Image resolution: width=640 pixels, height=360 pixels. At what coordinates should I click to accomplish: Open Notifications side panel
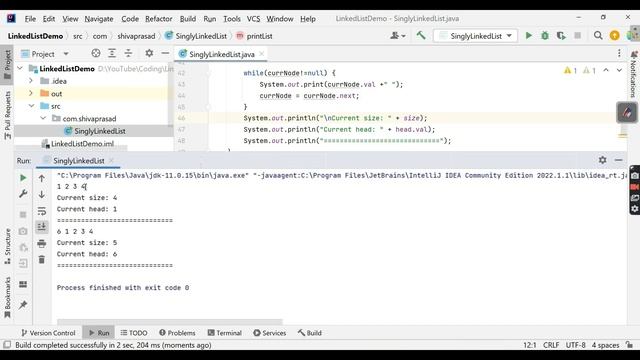point(633,74)
